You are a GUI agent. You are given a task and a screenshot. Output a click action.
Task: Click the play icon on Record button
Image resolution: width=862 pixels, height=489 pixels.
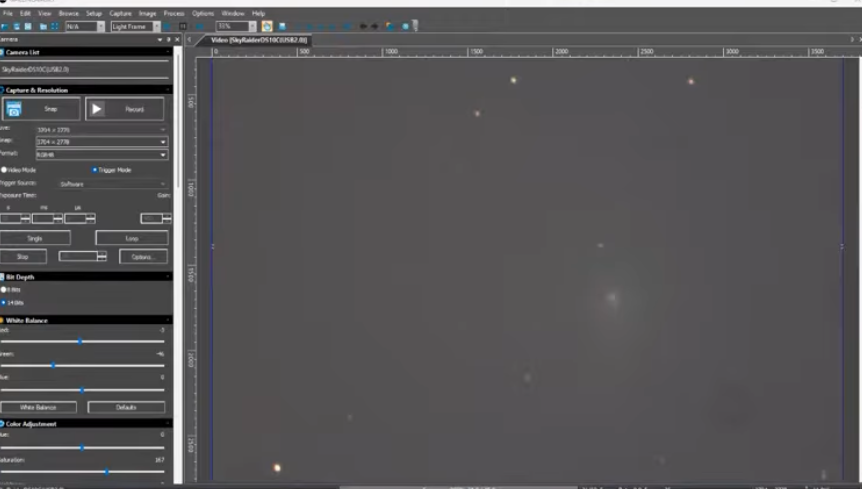(97, 109)
